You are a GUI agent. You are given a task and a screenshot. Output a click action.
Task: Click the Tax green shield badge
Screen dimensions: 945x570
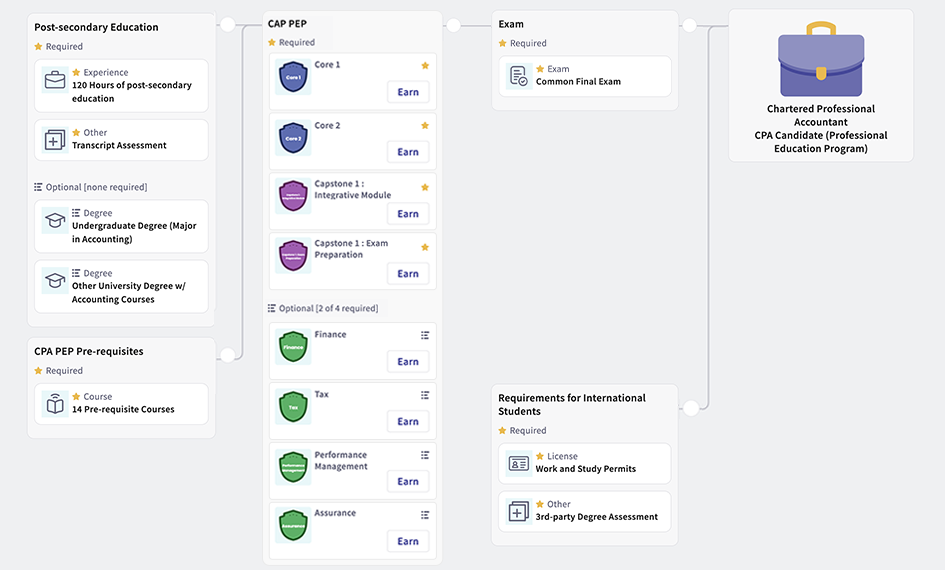tap(293, 406)
